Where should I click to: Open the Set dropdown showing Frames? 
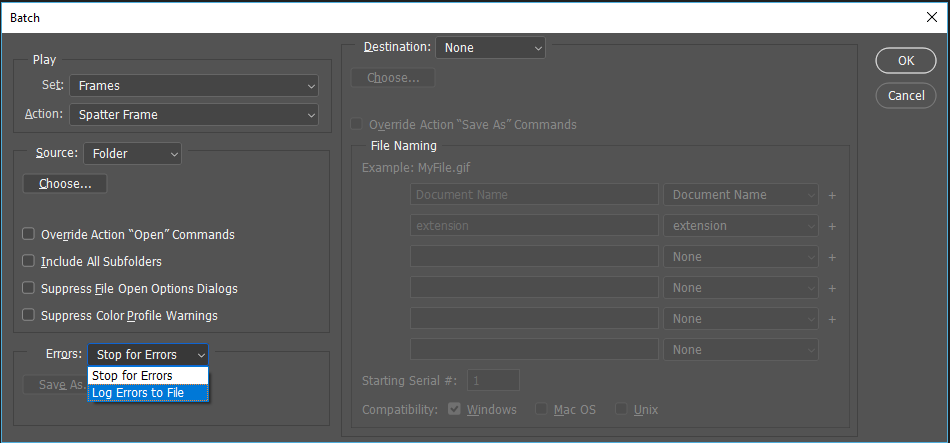point(194,86)
